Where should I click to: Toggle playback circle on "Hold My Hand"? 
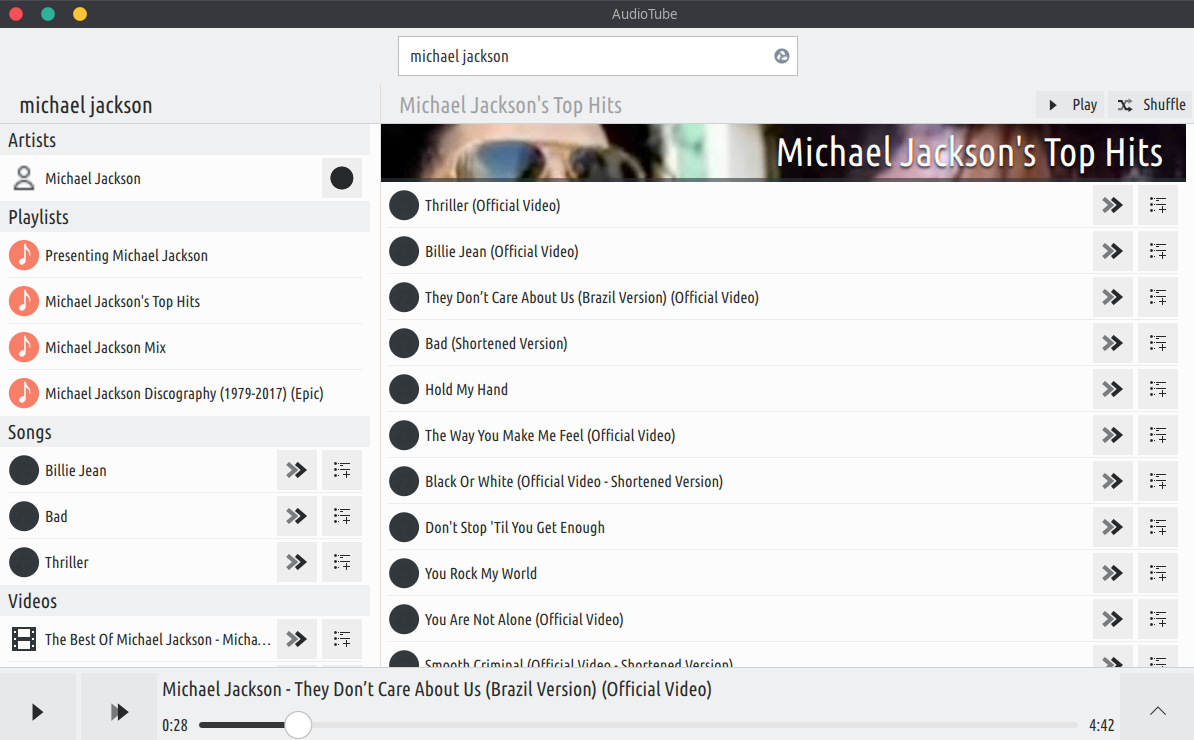tap(404, 389)
